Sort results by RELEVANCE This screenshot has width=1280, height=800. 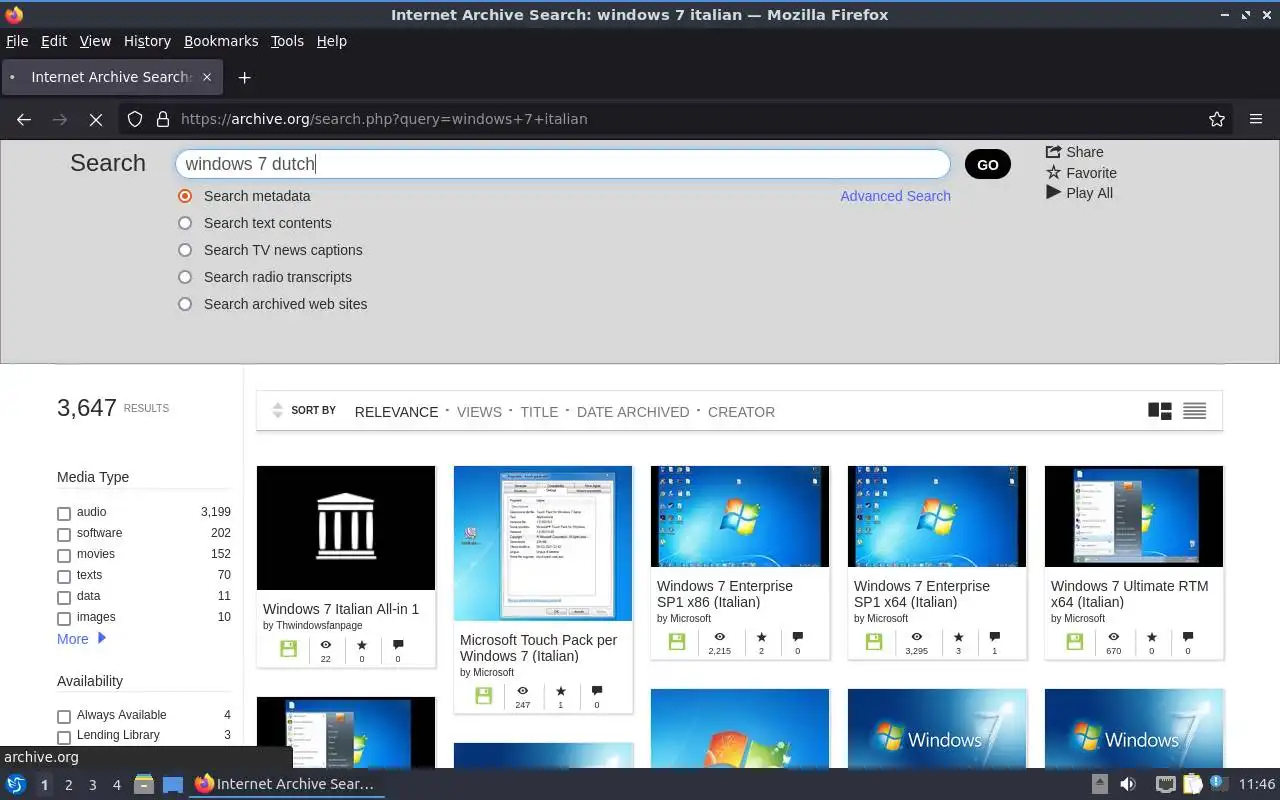[396, 411]
